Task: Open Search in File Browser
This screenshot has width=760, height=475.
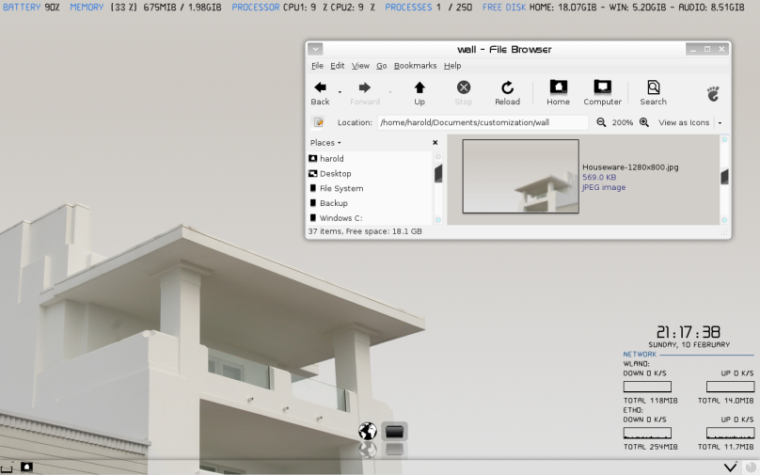Action: [x=653, y=93]
